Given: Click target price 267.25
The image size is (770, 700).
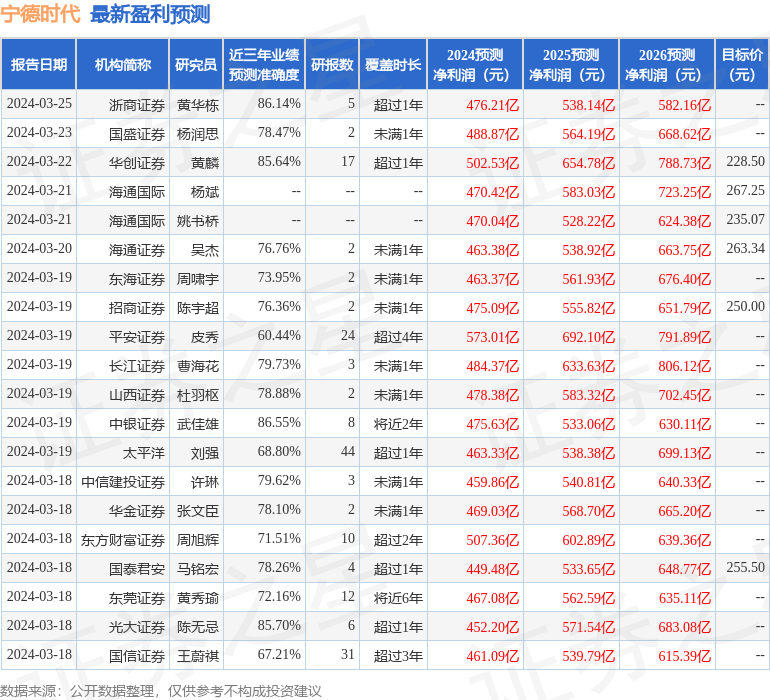Looking at the screenshot, I should (745, 191).
